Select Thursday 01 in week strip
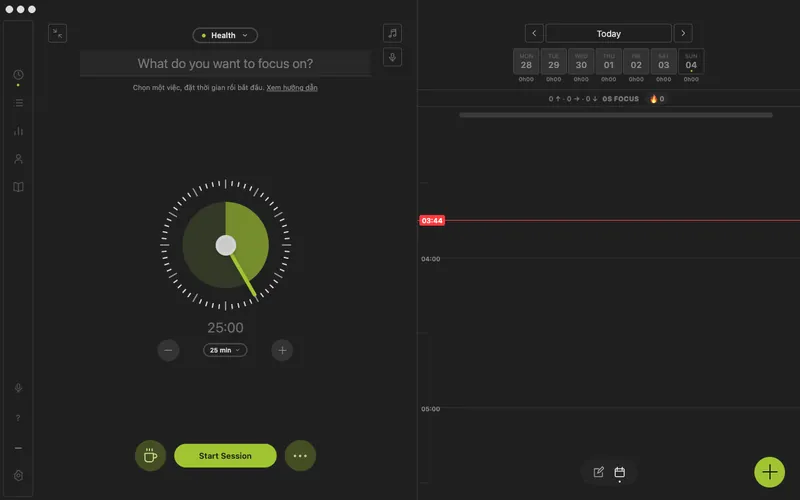Viewport: 800px width, 500px height. [609, 62]
